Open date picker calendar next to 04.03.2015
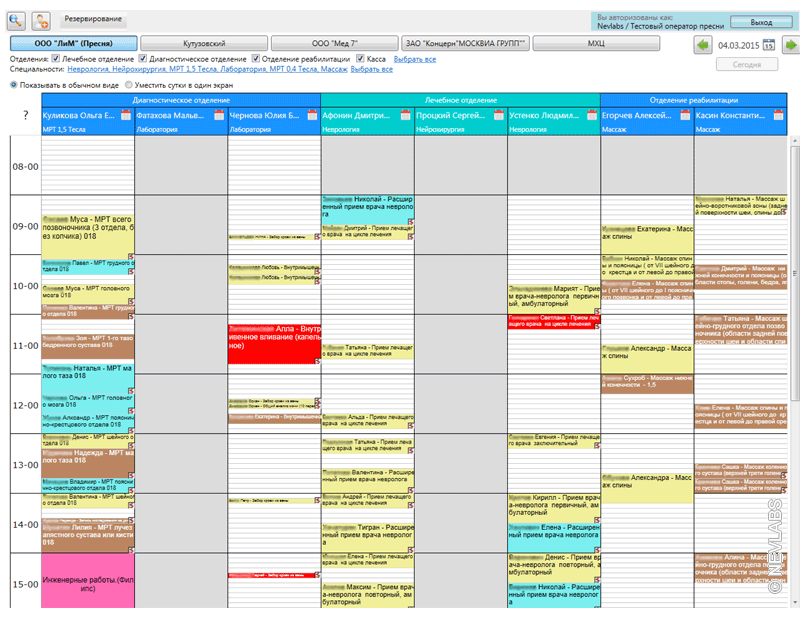Image resolution: width=805 pixels, height=618 pixels. [769, 45]
